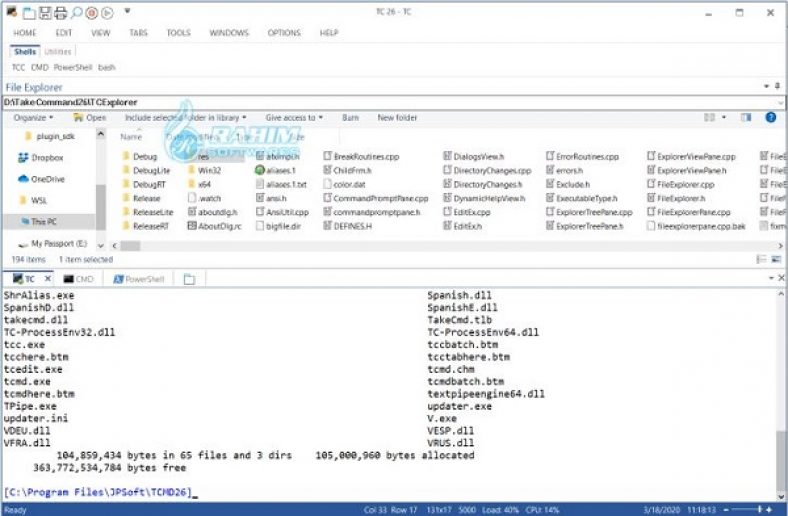Open the view options dropdown arrow
The height and width of the screenshot is (516, 788).
coord(724,118)
